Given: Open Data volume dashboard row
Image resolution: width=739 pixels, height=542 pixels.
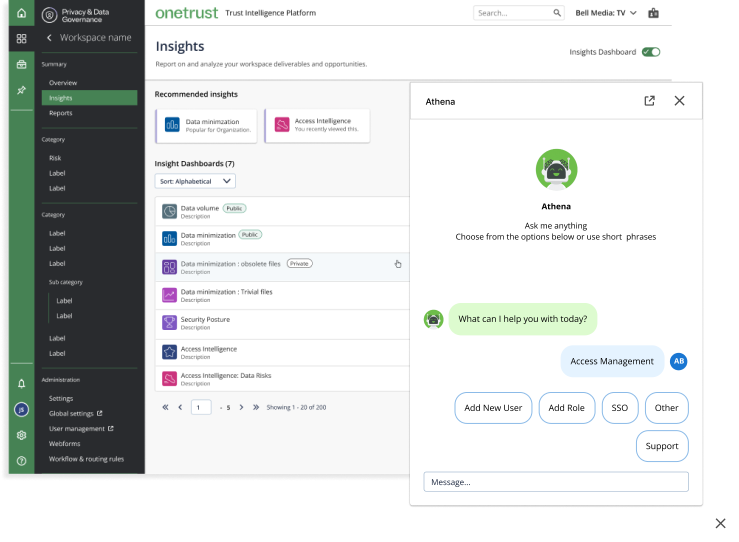Looking at the screenshot, I should click(x=282, y=212).
